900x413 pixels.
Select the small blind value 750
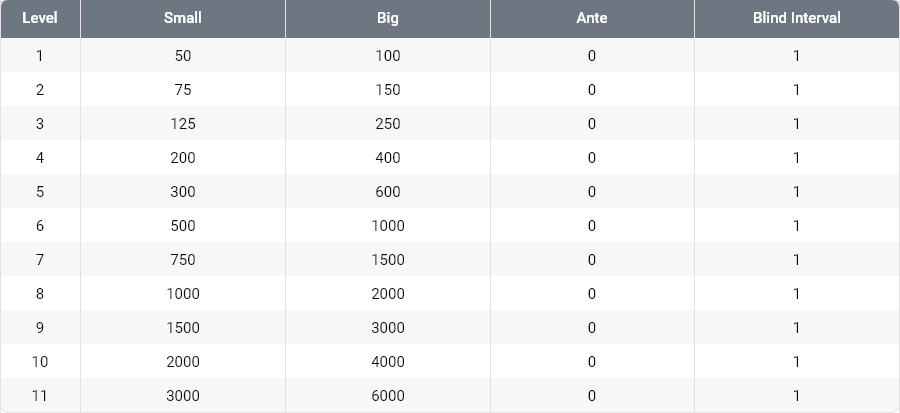coord(183,260)
